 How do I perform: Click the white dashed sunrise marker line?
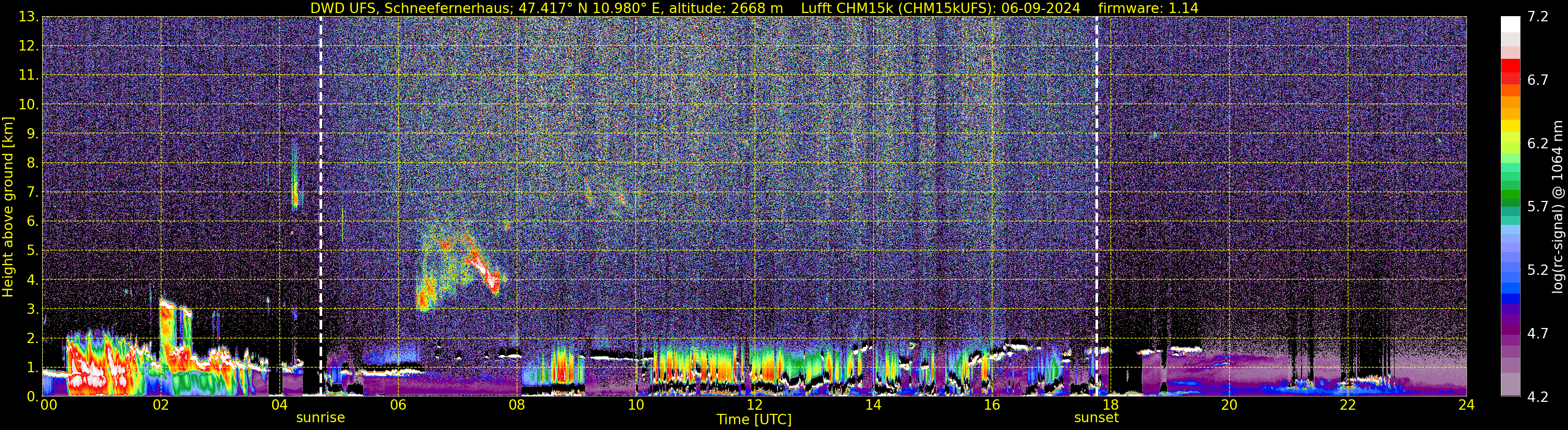321,207
